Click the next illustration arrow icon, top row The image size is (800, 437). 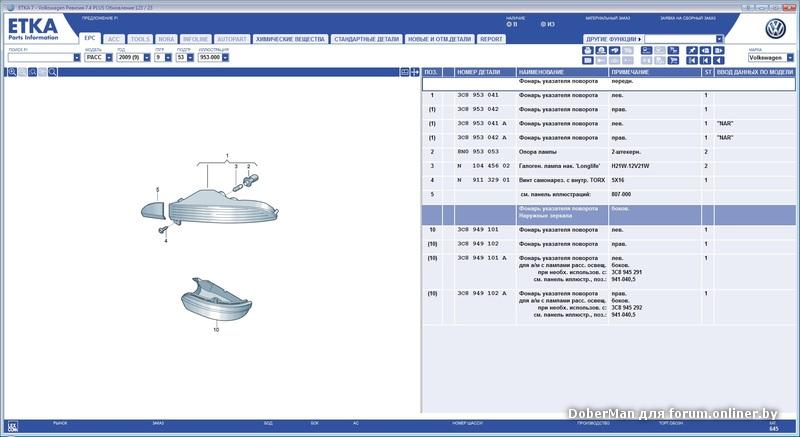pyautogui.click(x=718, y=50)
